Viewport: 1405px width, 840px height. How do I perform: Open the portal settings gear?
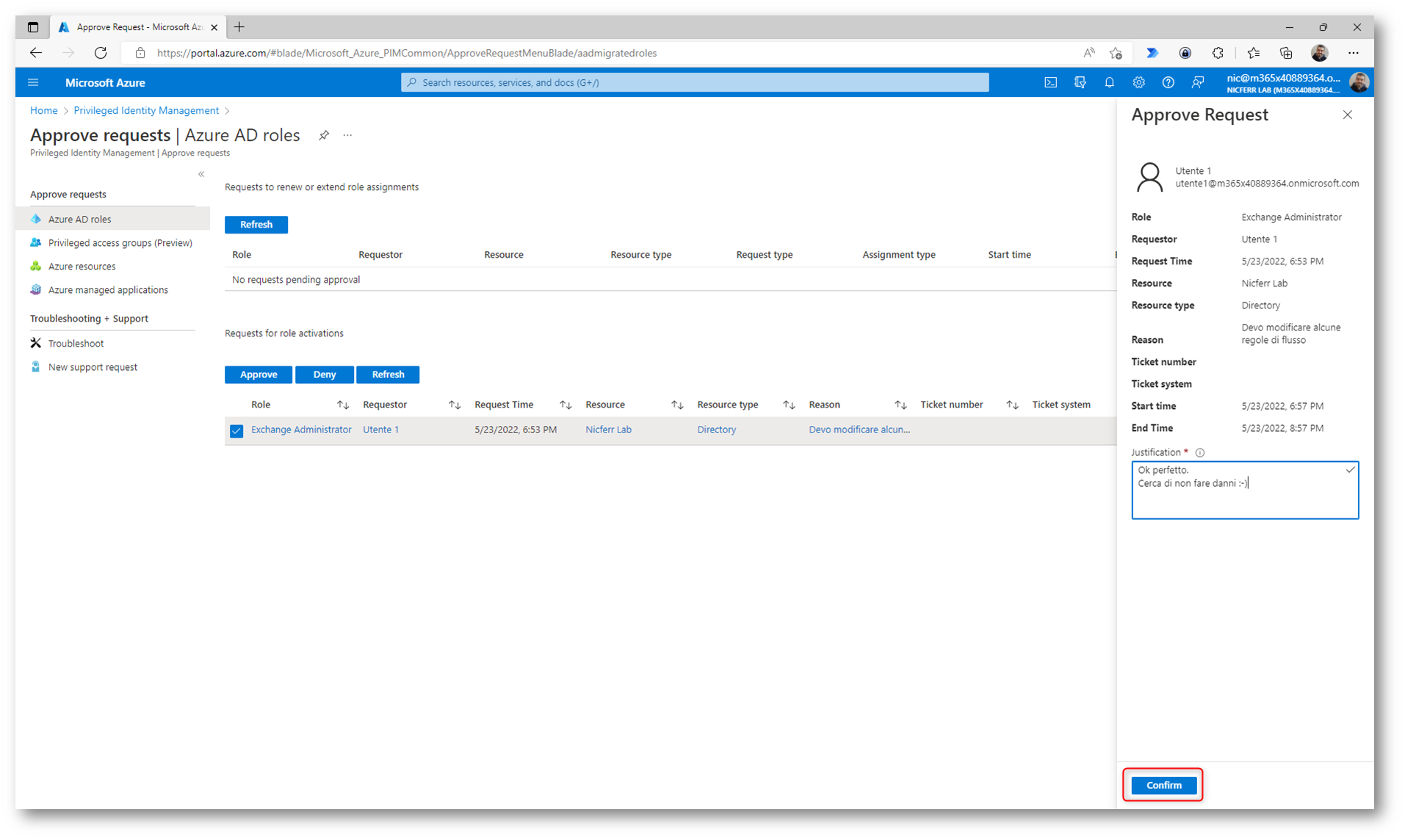coord(1138,82)
